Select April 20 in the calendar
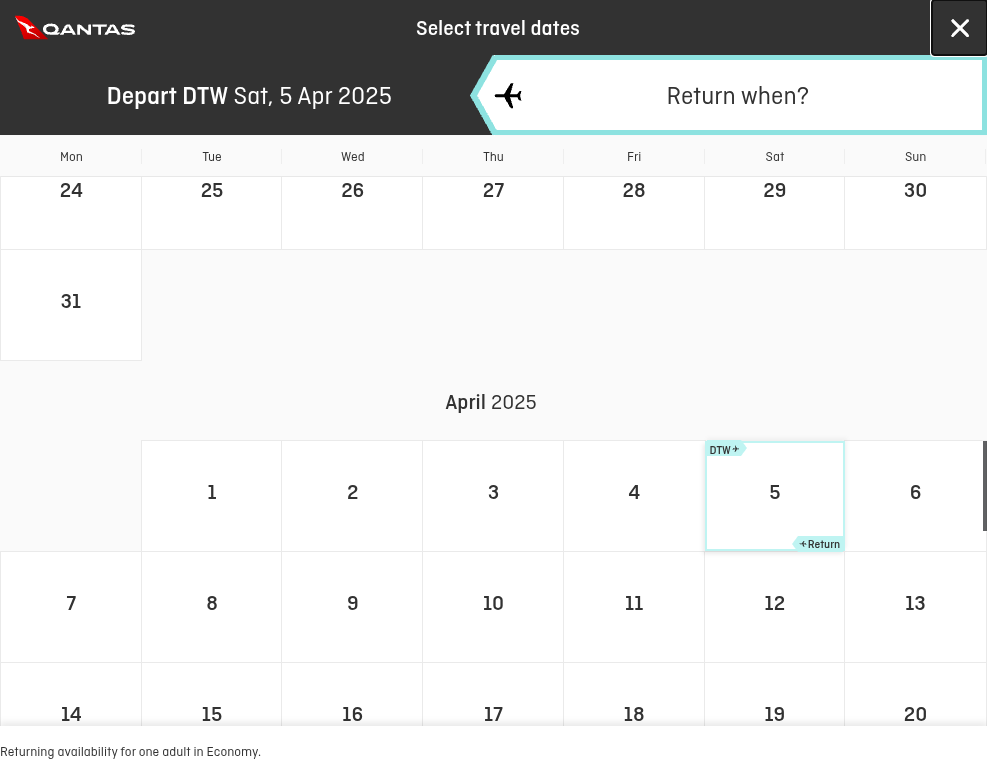This screenshot has height=777, width=987. coord(915,695)
